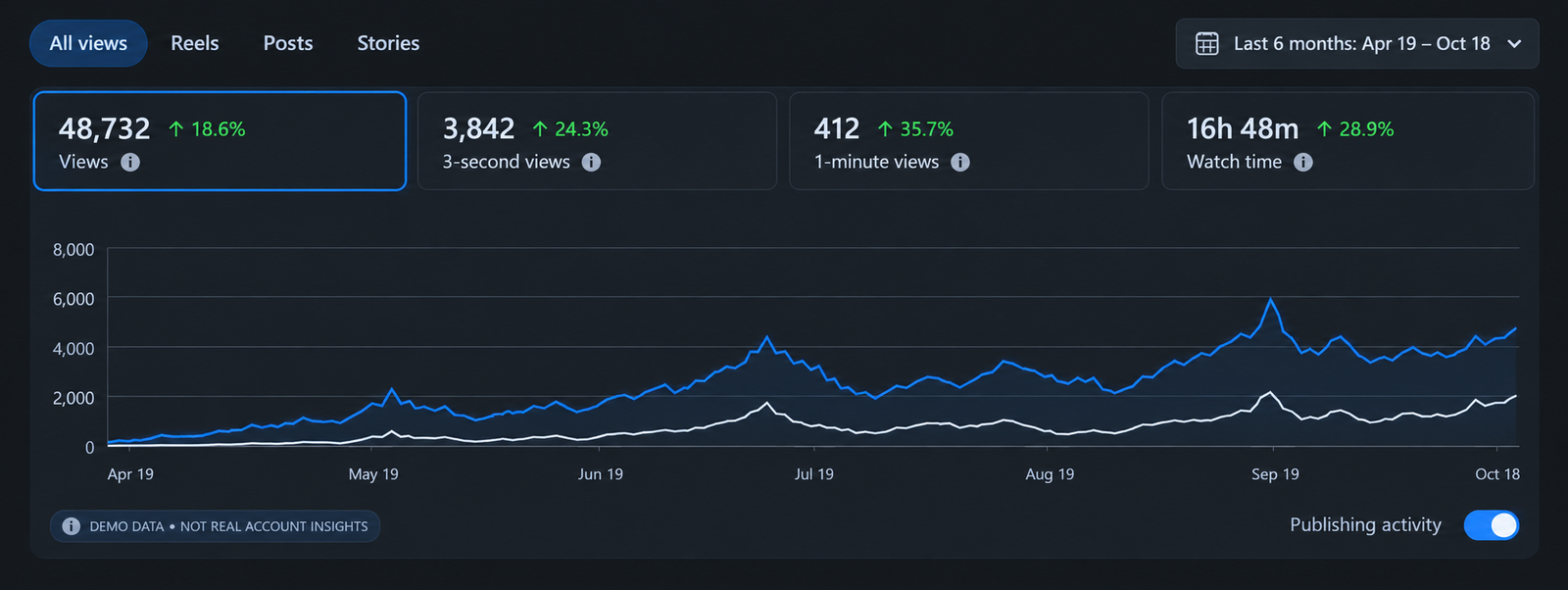Switch to the Posts tab

tap(288, 43)
